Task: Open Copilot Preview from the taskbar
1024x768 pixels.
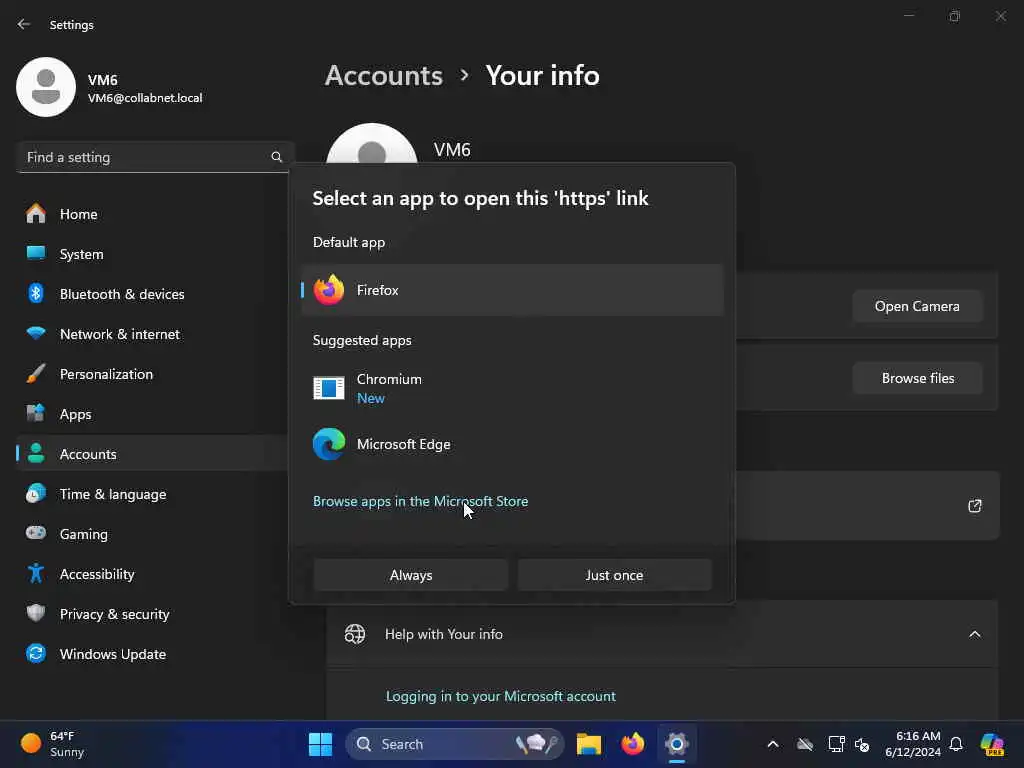Action: pyautogui.click(x=992, y=744)
